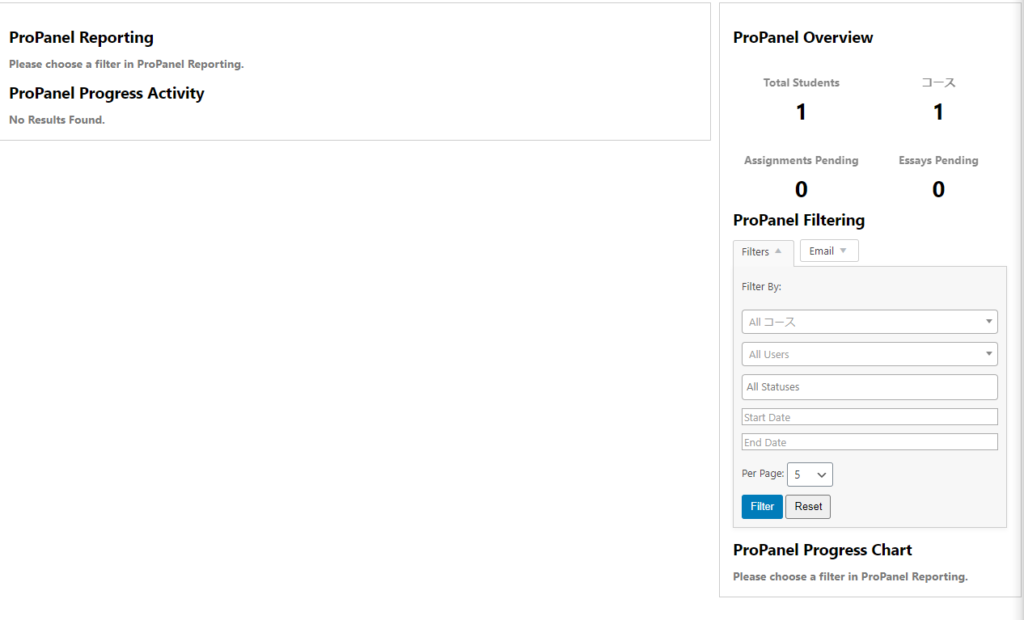
Task: Click the All Statuses field
Action: [x=869, y=387]
